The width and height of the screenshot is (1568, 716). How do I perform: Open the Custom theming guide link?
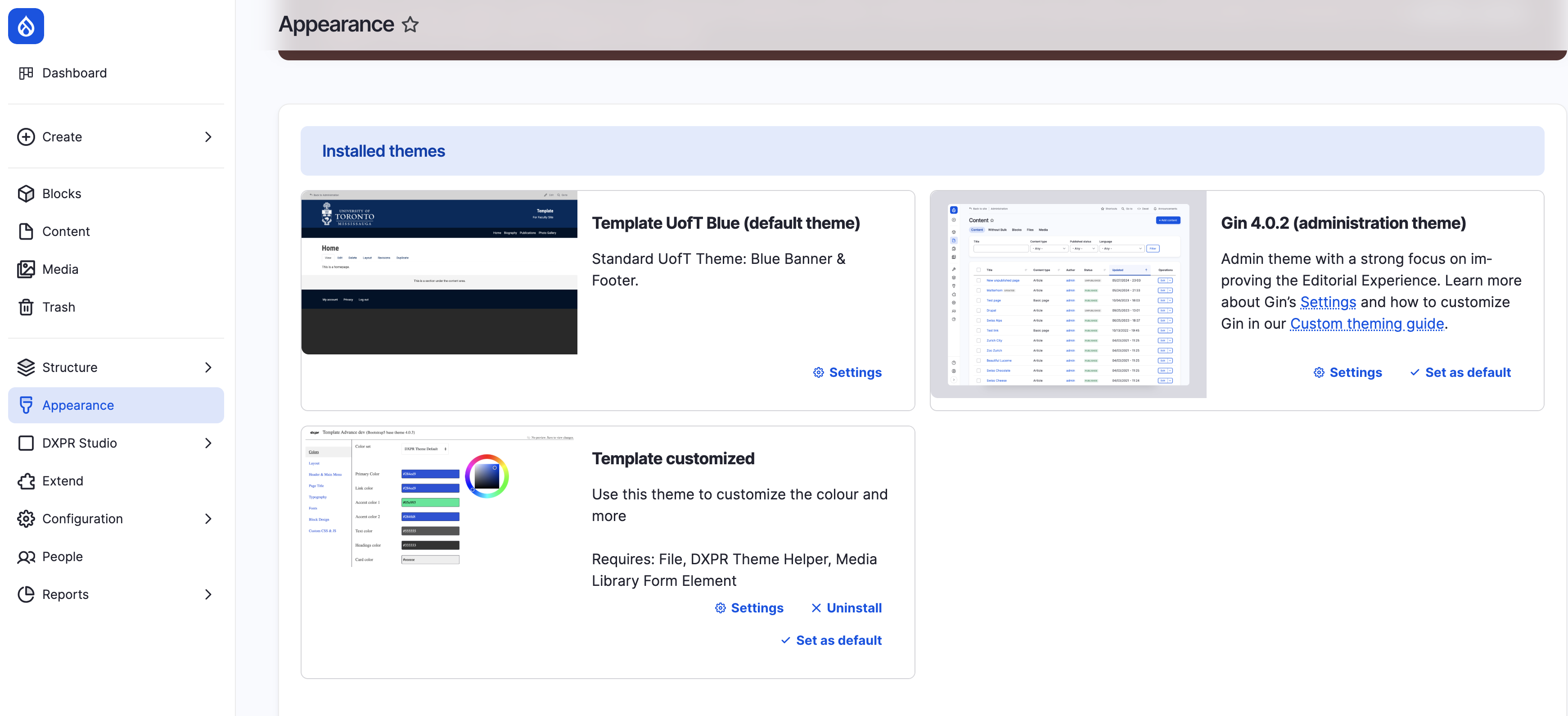click(x=1366, y=324)
